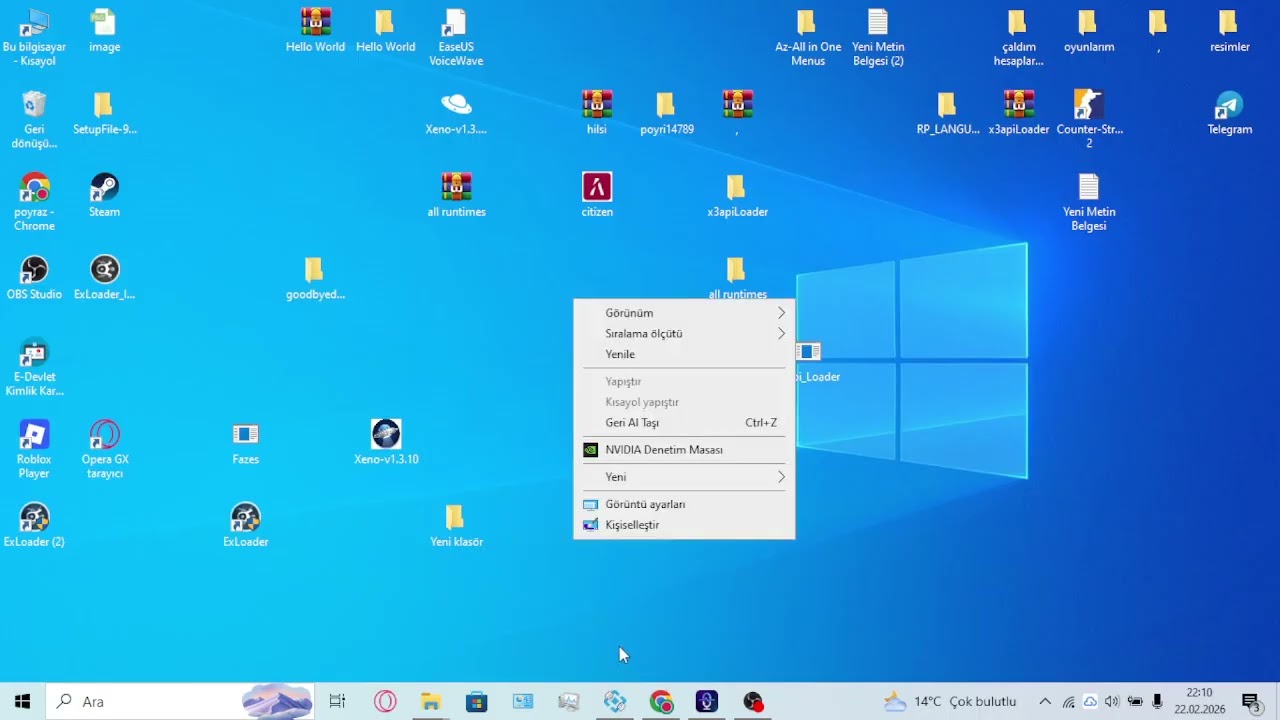Open the notification center
The image size is (1280, 720).
pyautogui.click(x=1250, y=702)
